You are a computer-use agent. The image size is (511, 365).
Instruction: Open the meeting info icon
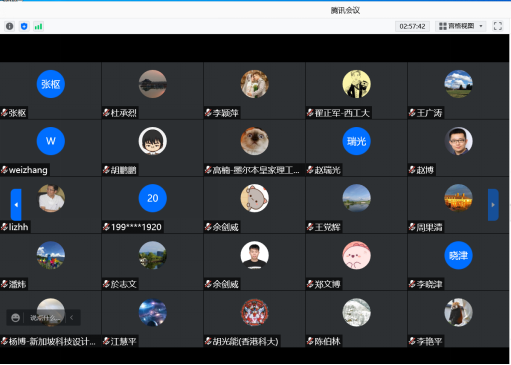pos(10,26)
